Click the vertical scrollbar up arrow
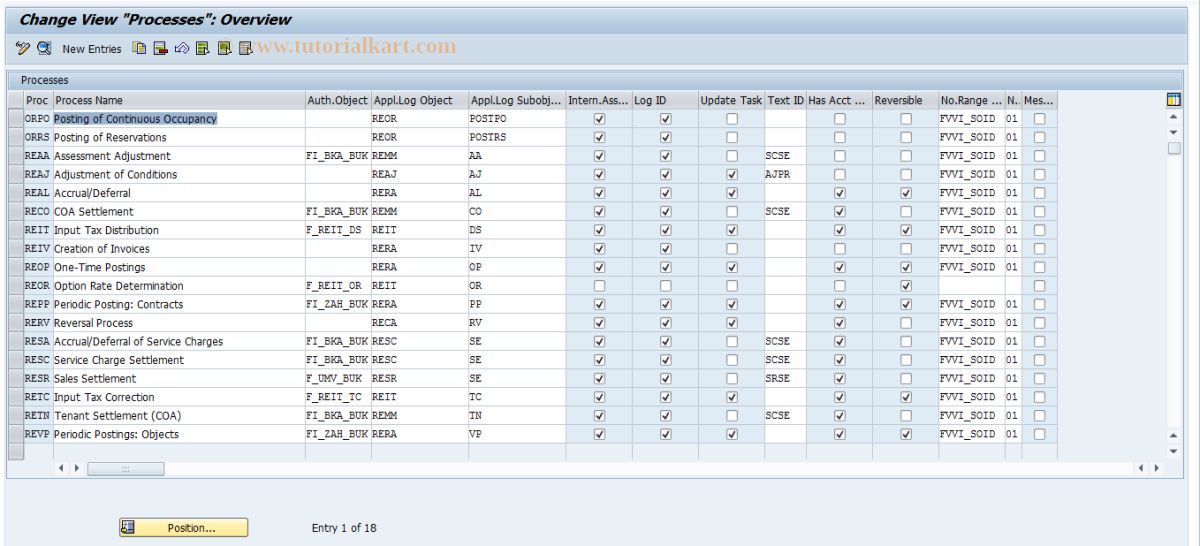The height and width of the screenshot is (546, 1200). tap(1174, 117)
